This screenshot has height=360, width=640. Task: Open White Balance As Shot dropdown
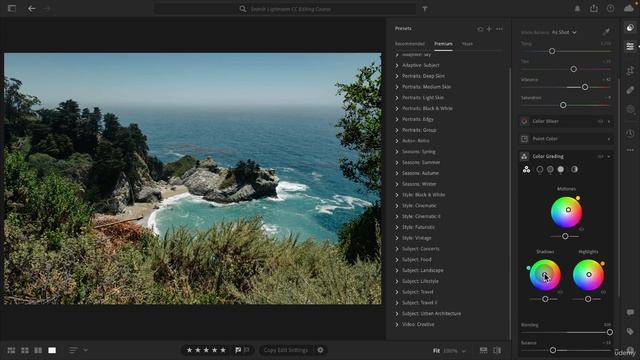click(x=564, y=32)
